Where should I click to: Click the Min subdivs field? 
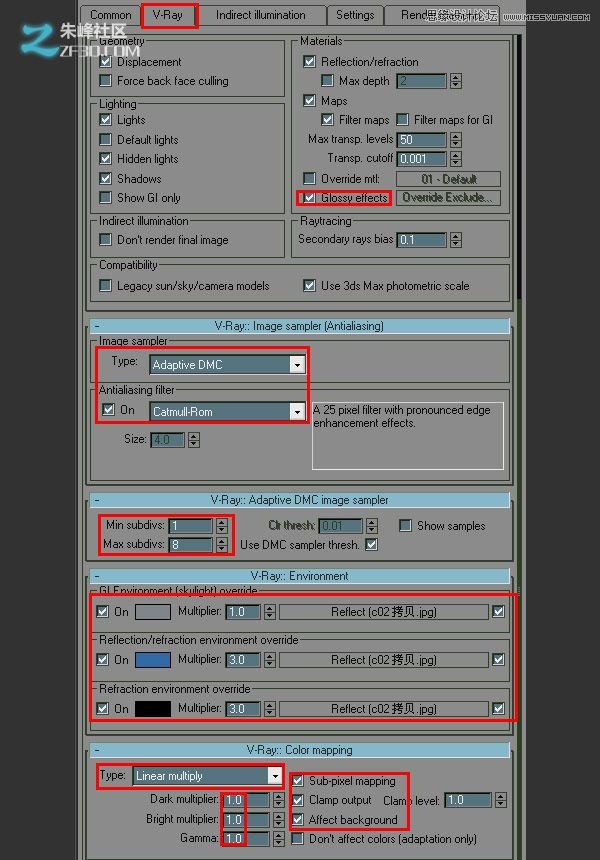coord(190,526)
